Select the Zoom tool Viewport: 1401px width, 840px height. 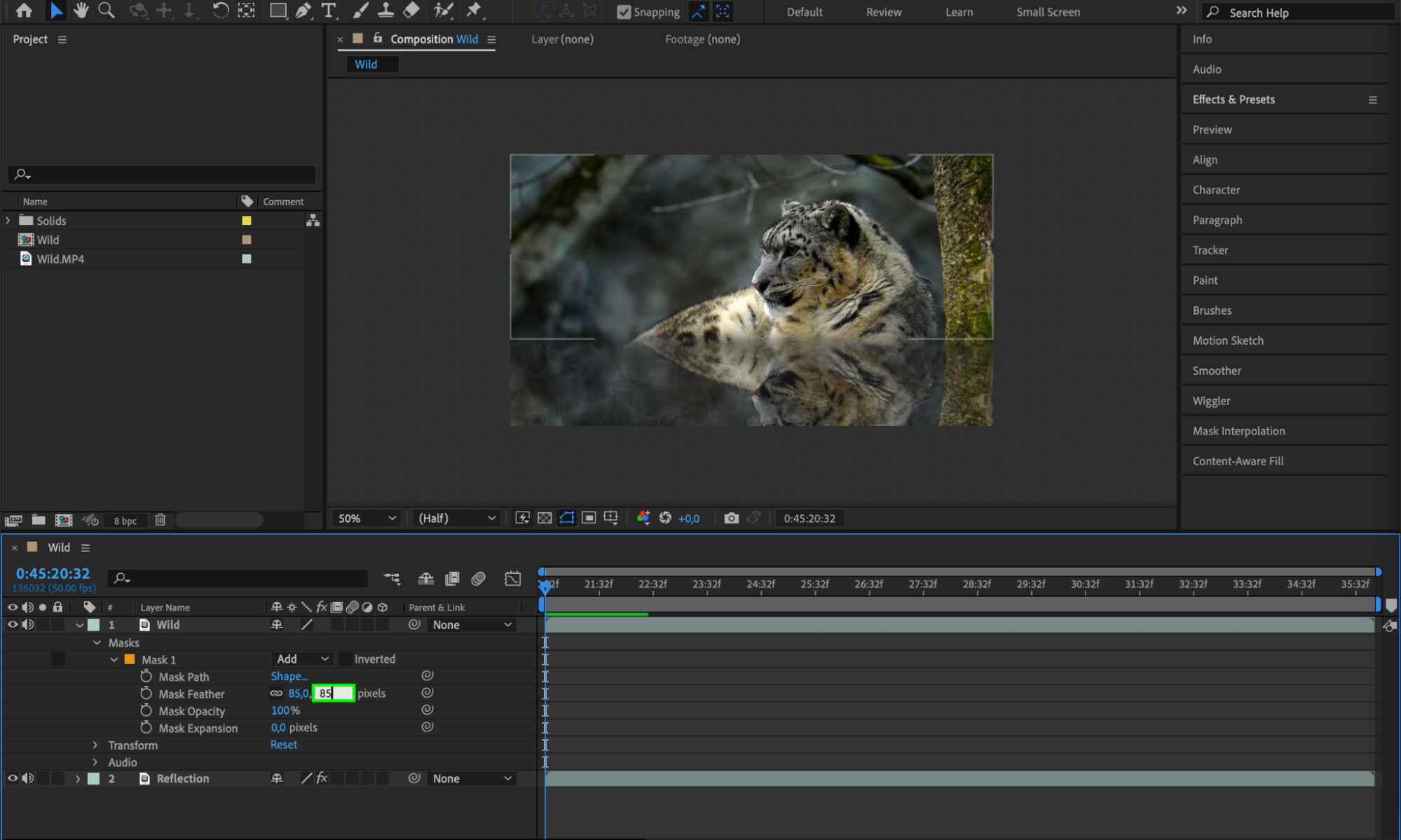(x=106, y=11)
